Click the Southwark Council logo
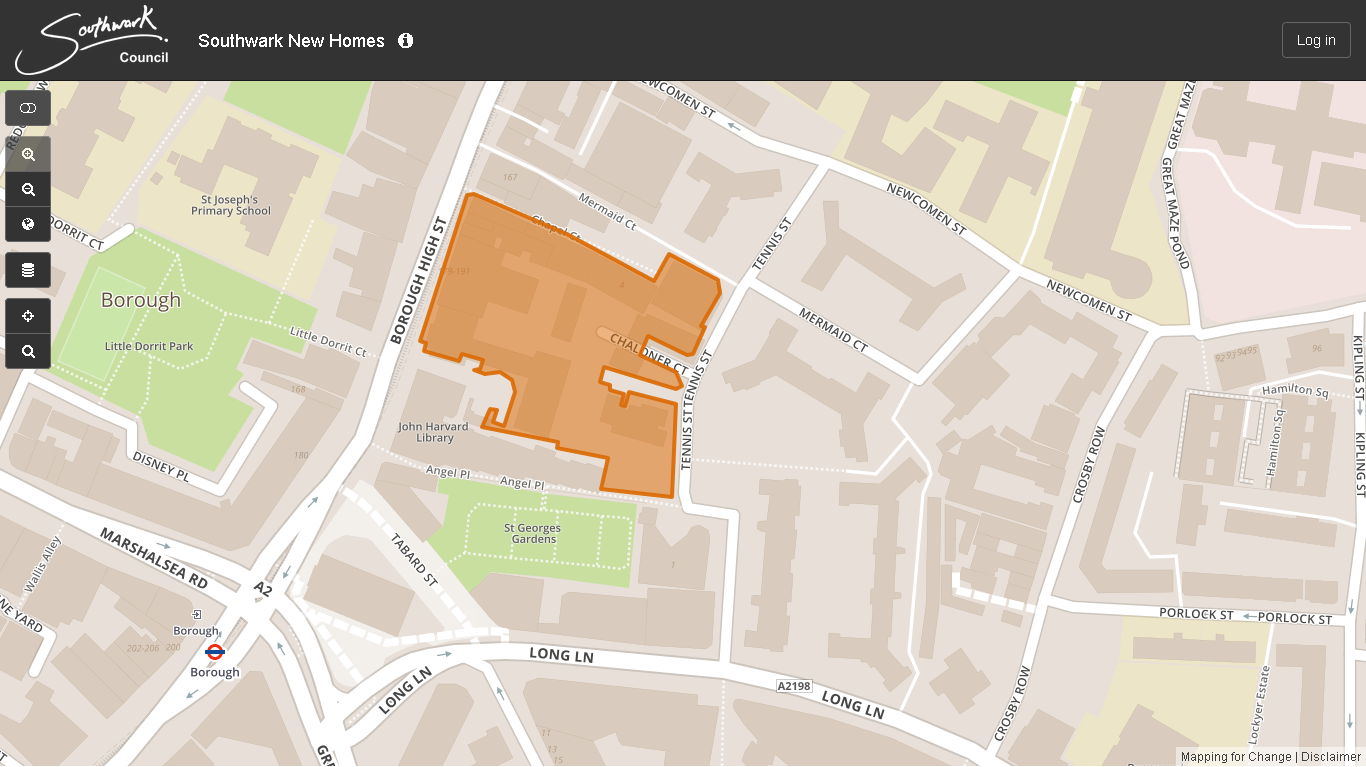Image resolution: width=1366 pixels, height=767 pixels. point(92,41)
